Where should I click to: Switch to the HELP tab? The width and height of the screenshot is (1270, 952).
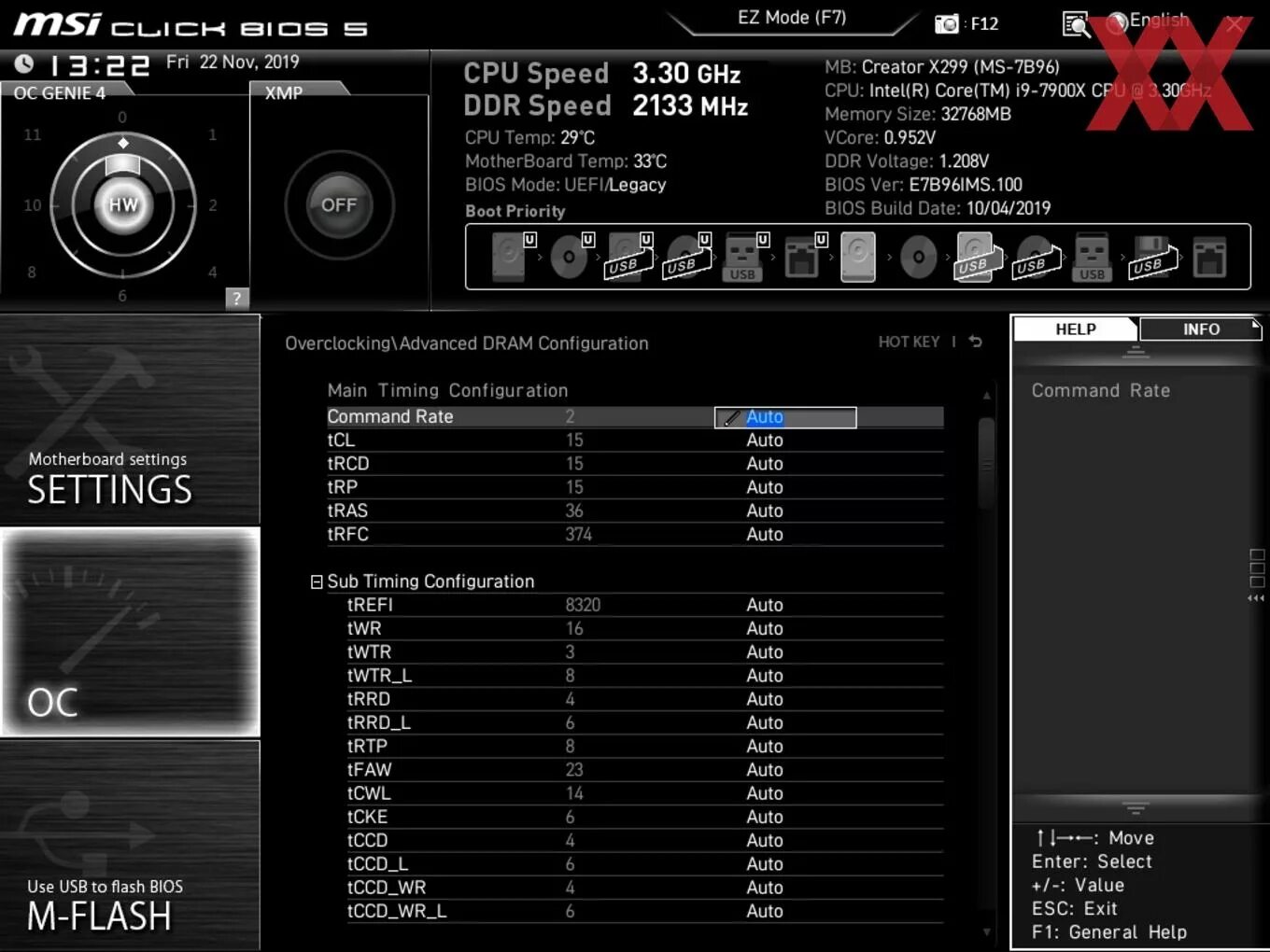1075,329
